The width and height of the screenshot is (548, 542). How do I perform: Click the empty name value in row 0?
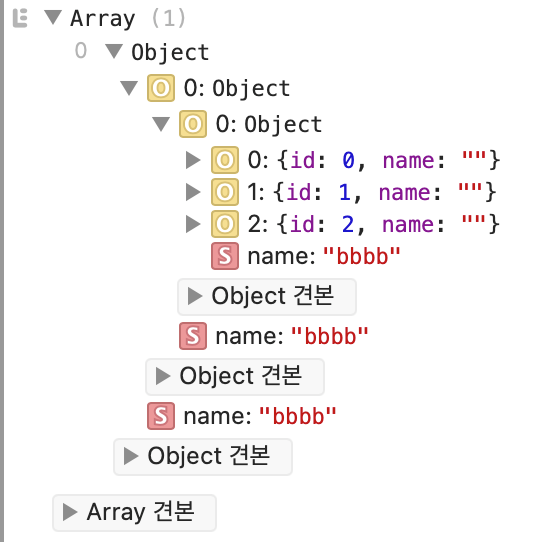474,156
